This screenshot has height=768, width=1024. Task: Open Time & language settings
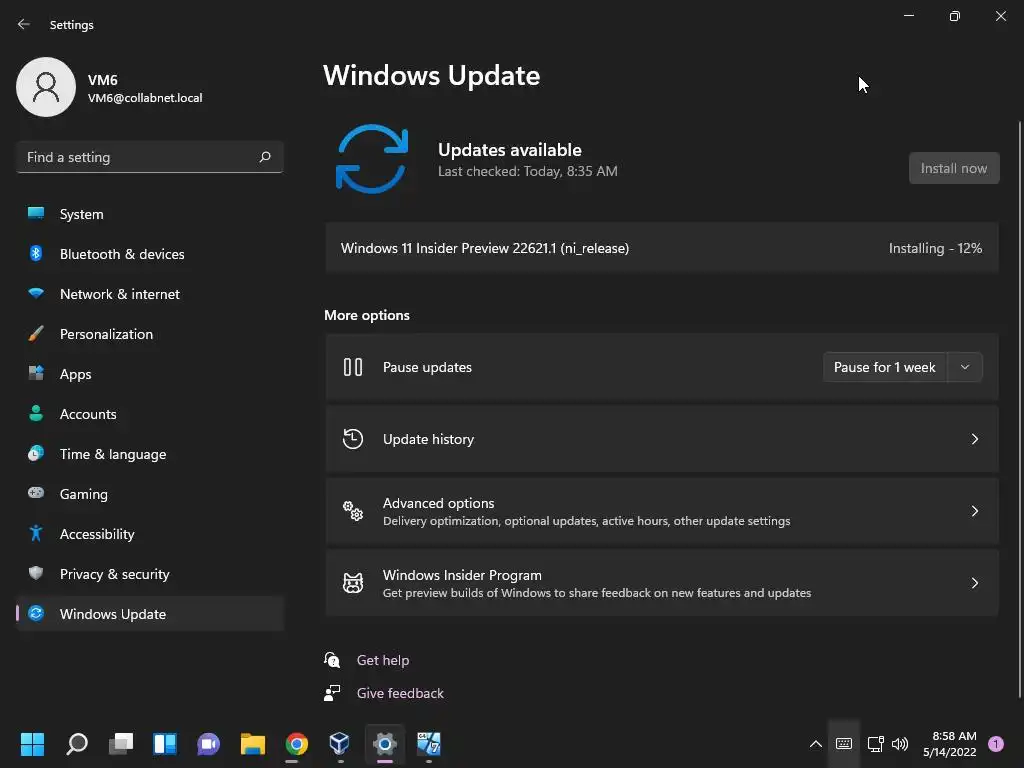(x=150, y=454)
